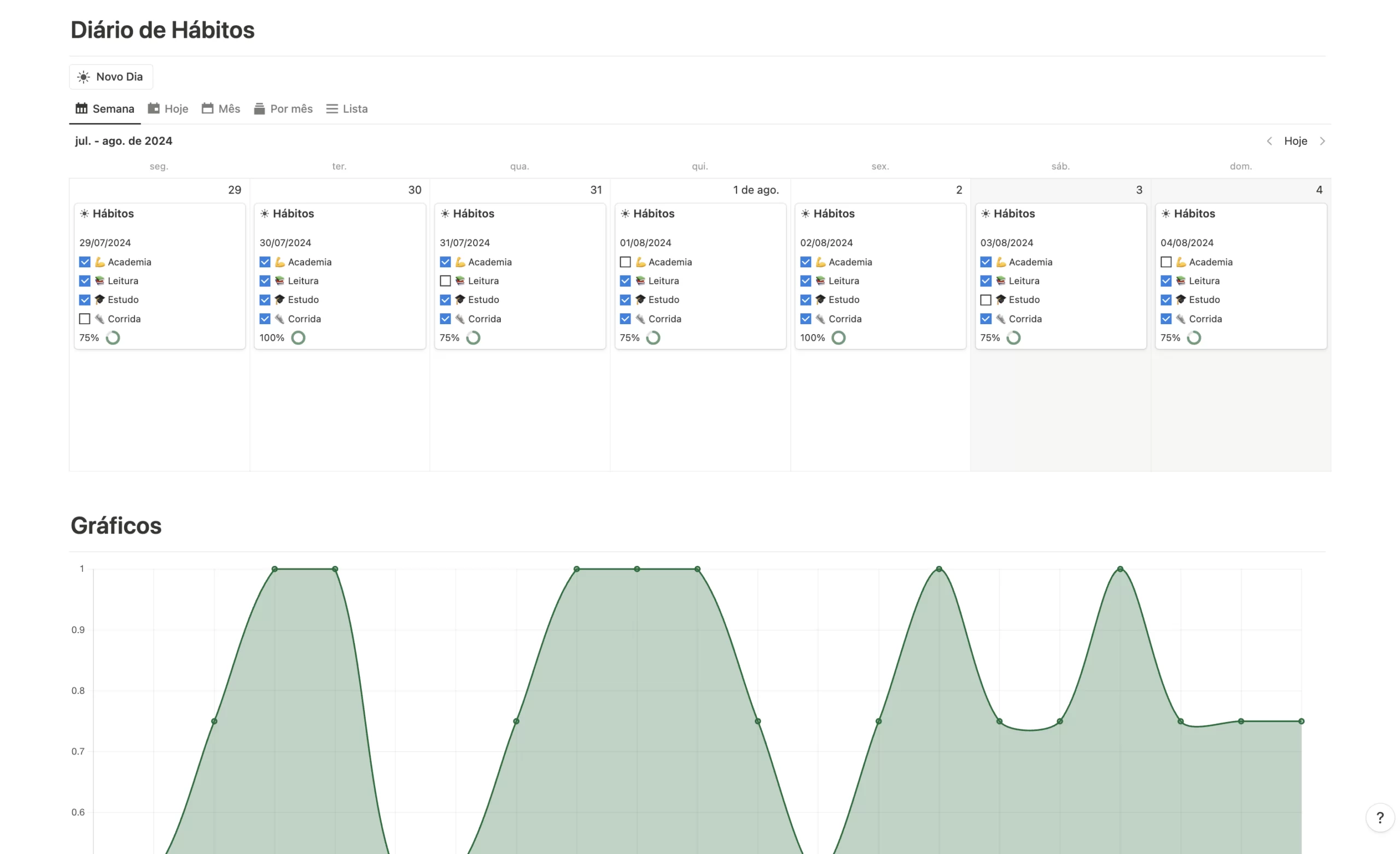The image size is (1400, 854).
Task: Switch to the Semana view tab
Action: [x=105, y=108]
